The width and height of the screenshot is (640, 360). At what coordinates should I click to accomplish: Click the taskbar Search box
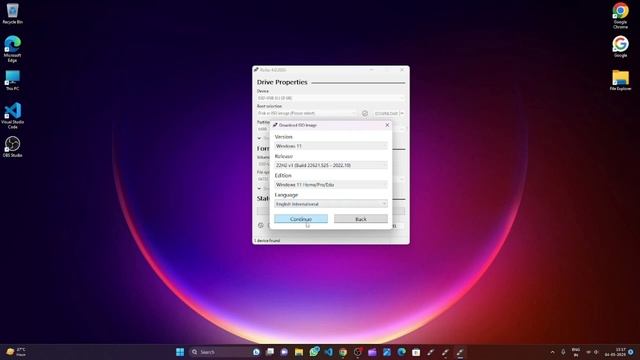(220, 352)
